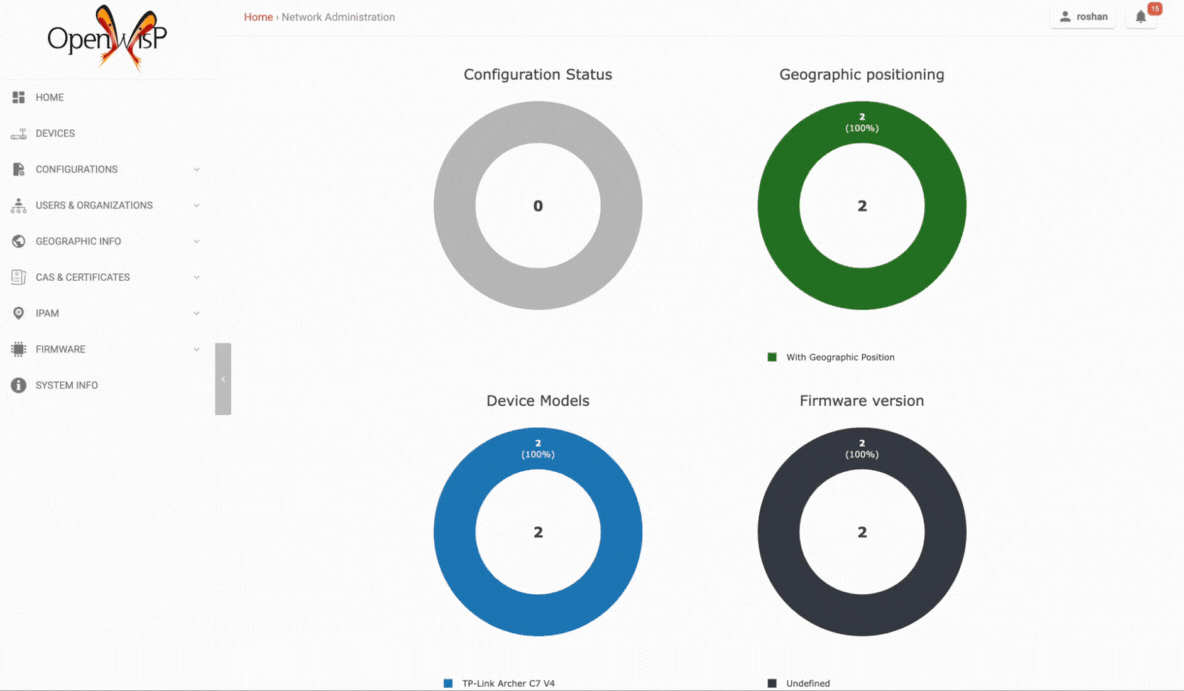Image resolution: width=1184 pixels, height=691 pixels.
Task: Open the SYSTEM INFO menu item
Action: [66, 385]
